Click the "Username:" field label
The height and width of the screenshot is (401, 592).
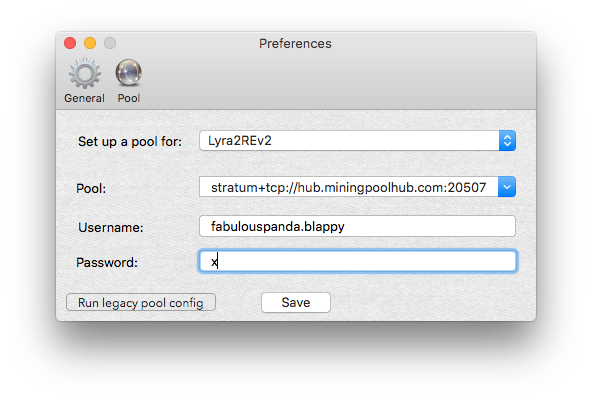coord(111,227)
